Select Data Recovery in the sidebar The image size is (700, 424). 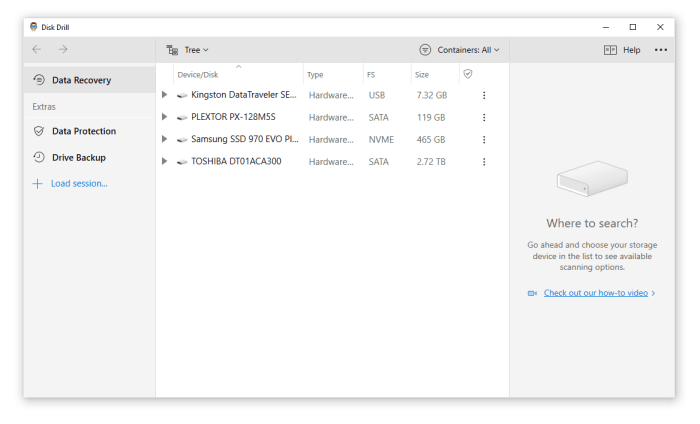coord(81,80)
